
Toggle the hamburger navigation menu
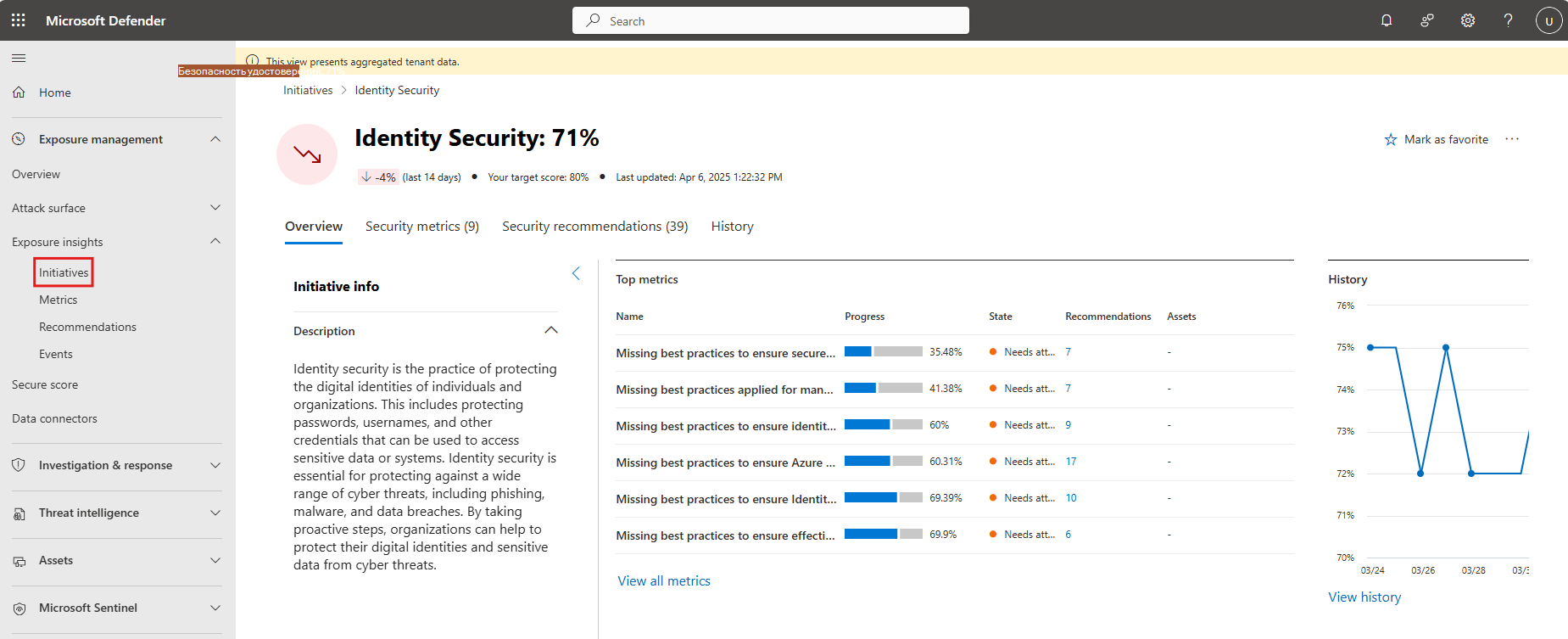(x=19, y=58)
